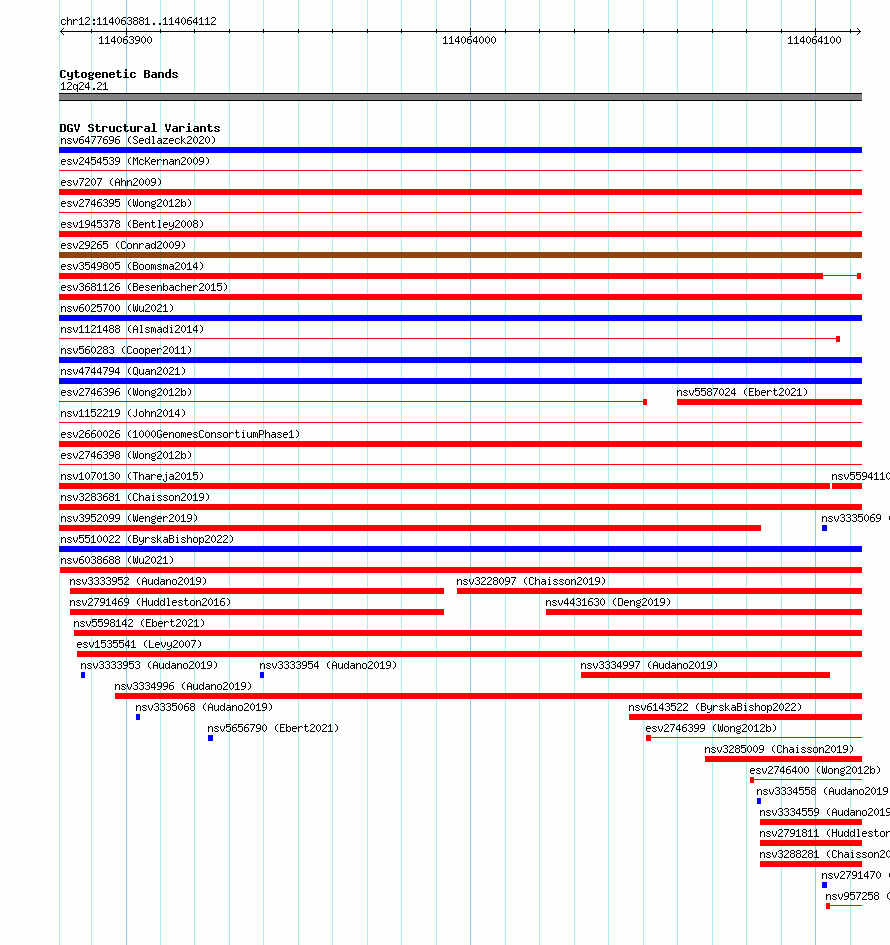Click the gray 12q24.21 cytogenetic band bar
Viewport: 890px width, 945px height.
pyautogui.click(x=460, y=97)
